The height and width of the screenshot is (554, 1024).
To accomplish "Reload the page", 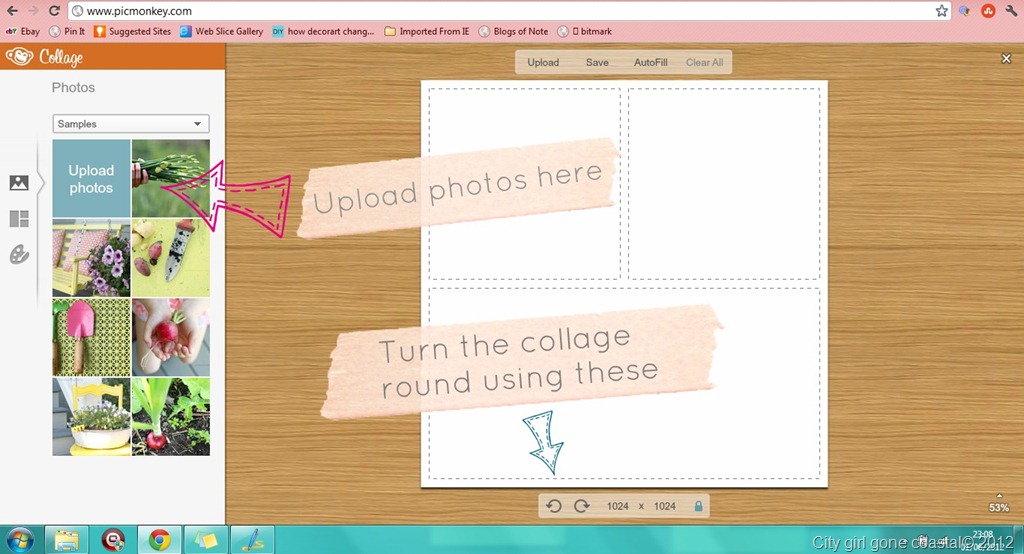I will click(x=54, y=10).
